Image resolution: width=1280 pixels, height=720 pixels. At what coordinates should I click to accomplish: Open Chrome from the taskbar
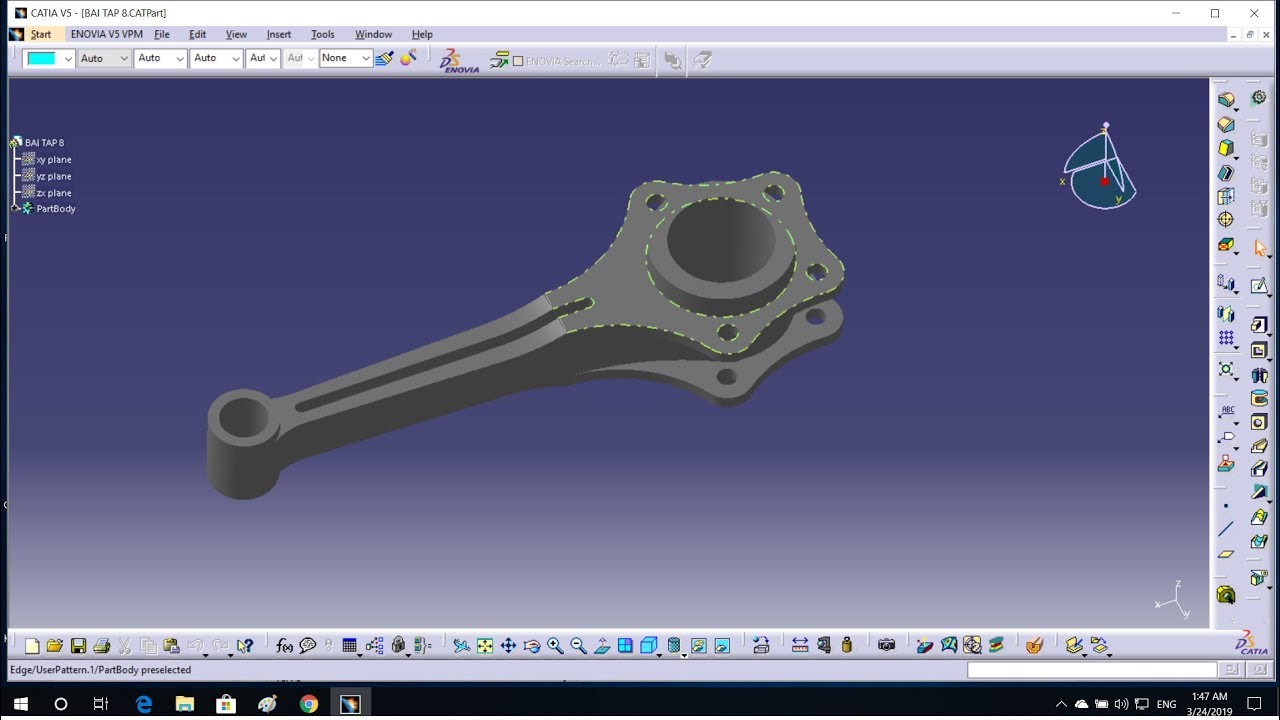308,704
